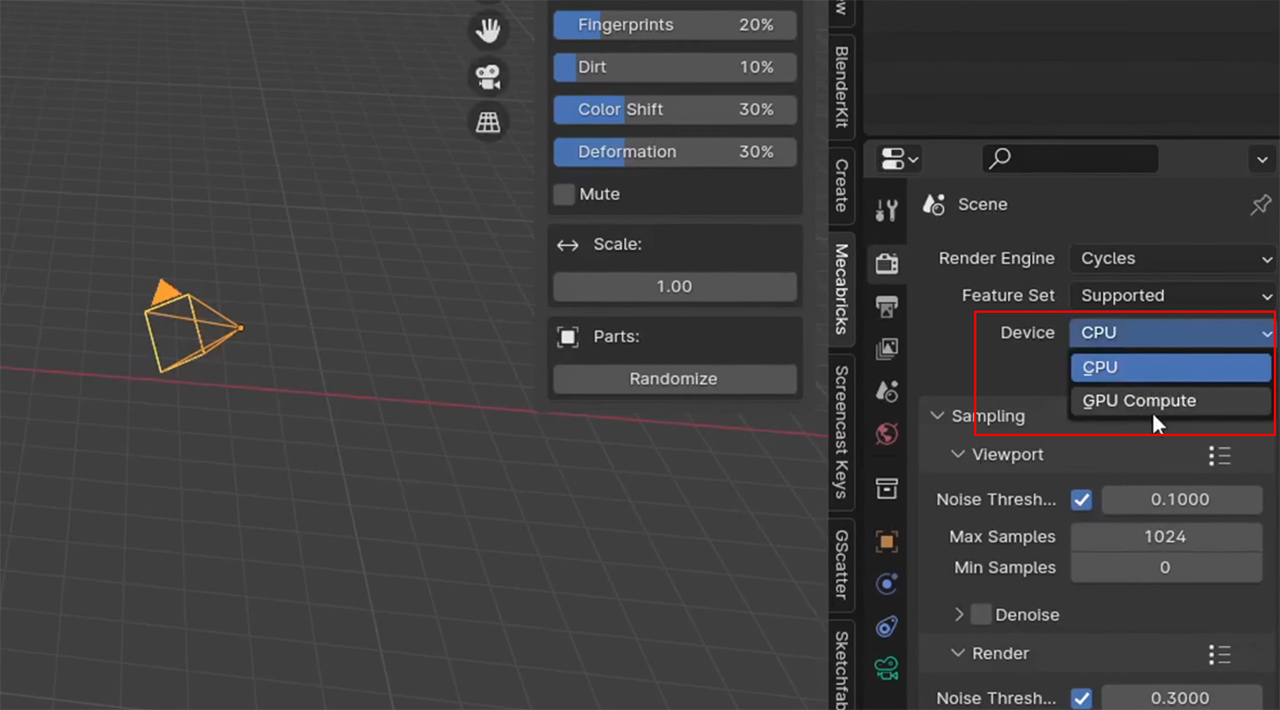Click the Color Shift percentage slider

click(674, 109)
